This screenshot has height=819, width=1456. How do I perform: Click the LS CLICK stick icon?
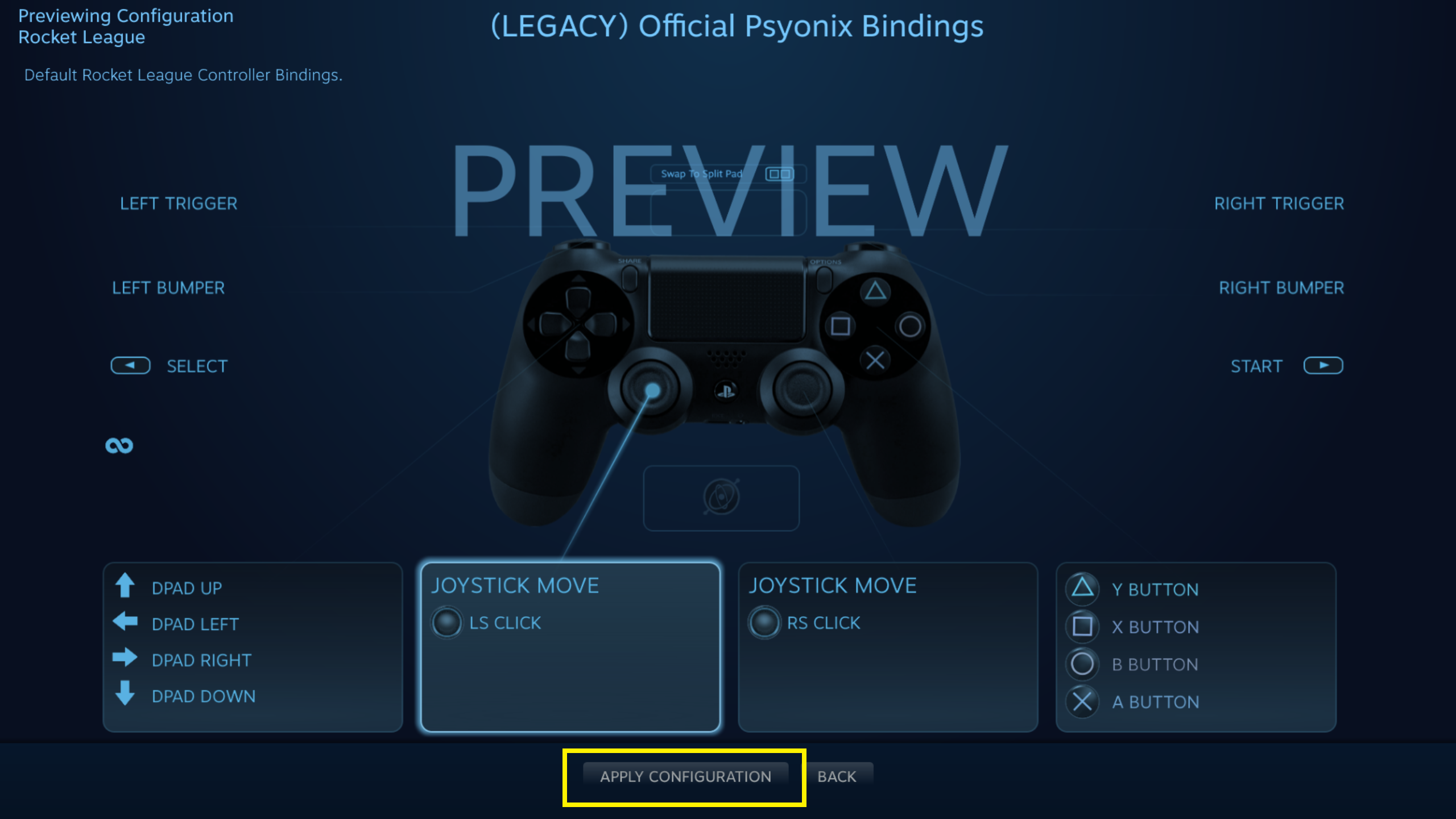click(x=446, y=623)
